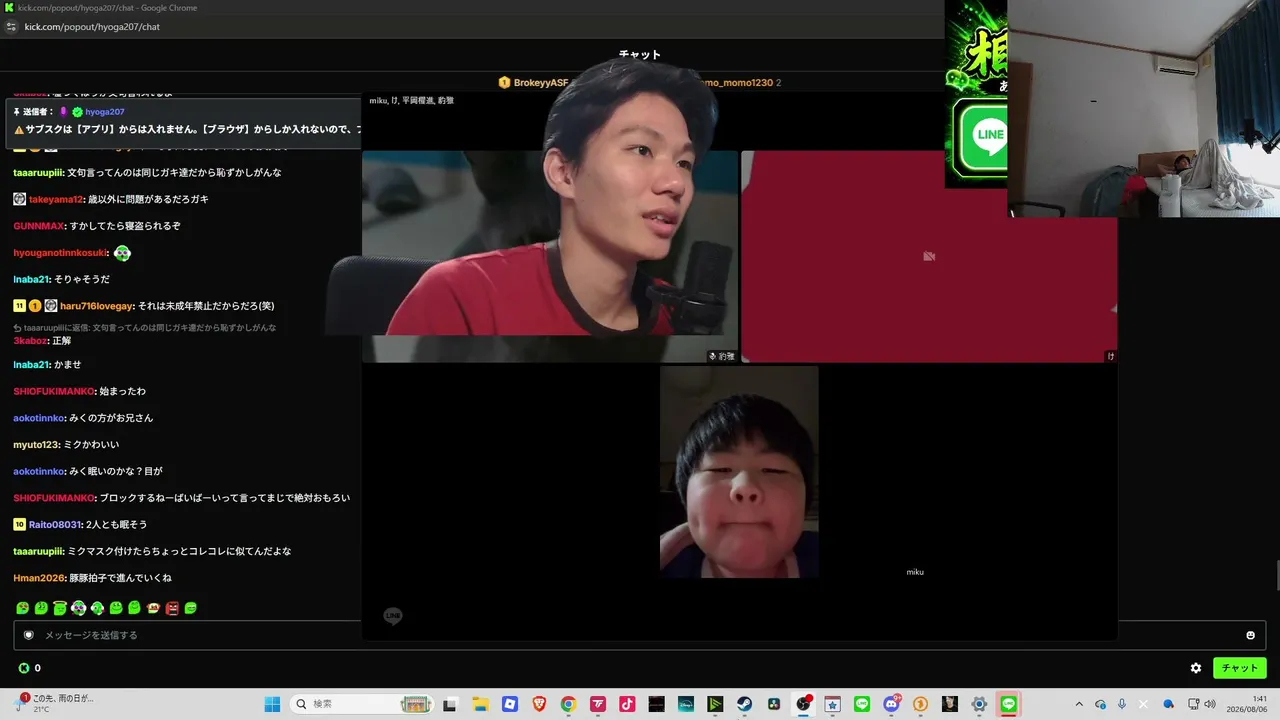Open Google Chrome on the taskbar
This screenshot has height=720, width=1280.
click(x=568, y=704)
